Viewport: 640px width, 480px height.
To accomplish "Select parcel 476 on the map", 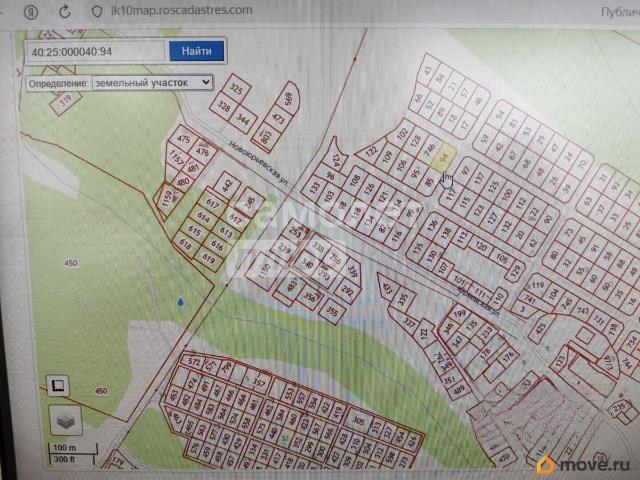I will click(x=202, y=151).
